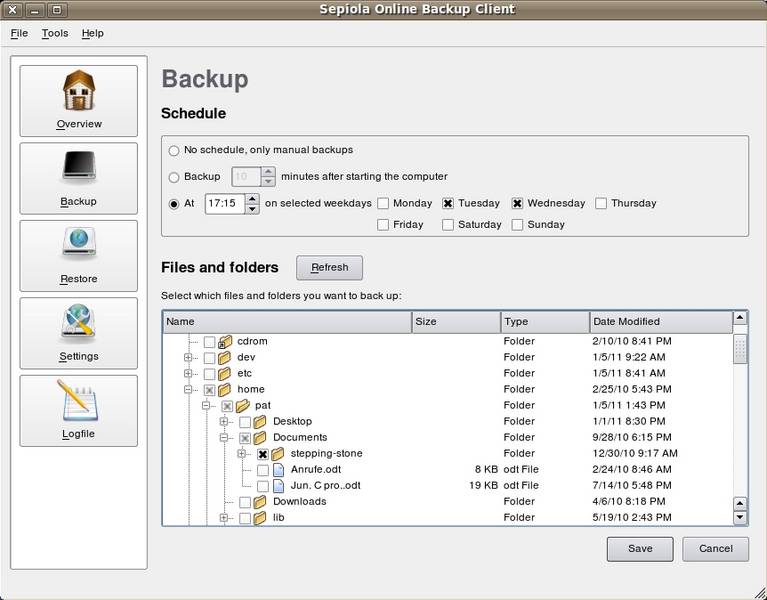767x600 pixels.
Task: Check the cdrom folder checkbox
Action: click(209, 342)
